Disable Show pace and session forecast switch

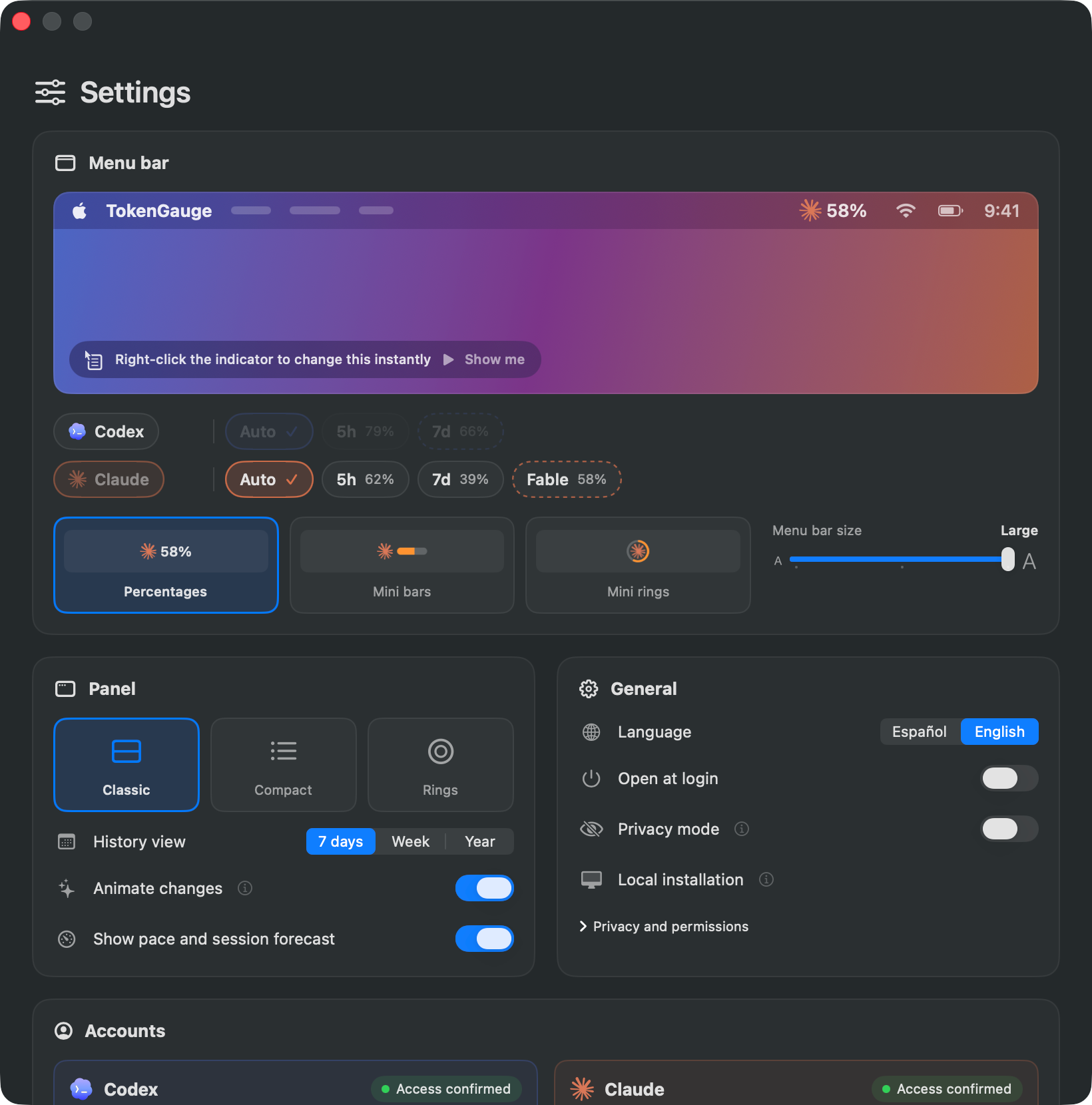coord(485,939)
